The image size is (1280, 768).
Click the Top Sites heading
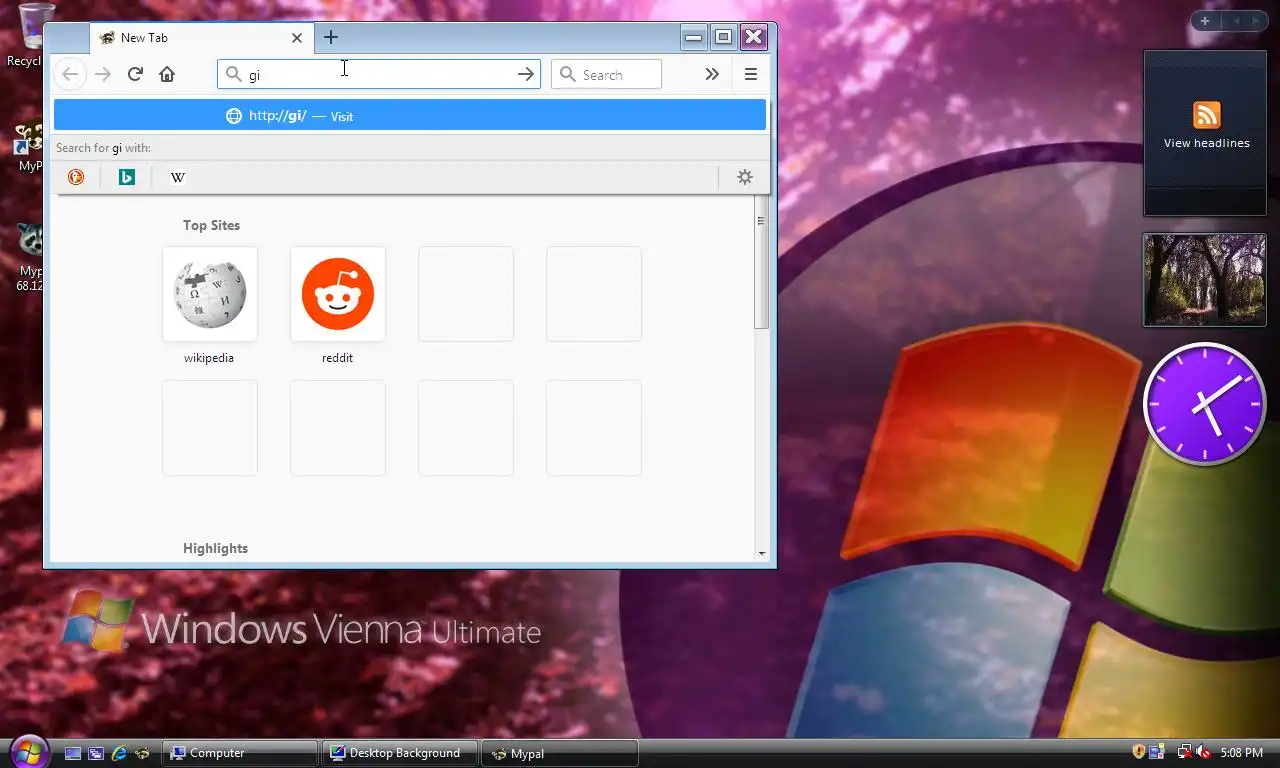tap(211, 225)
